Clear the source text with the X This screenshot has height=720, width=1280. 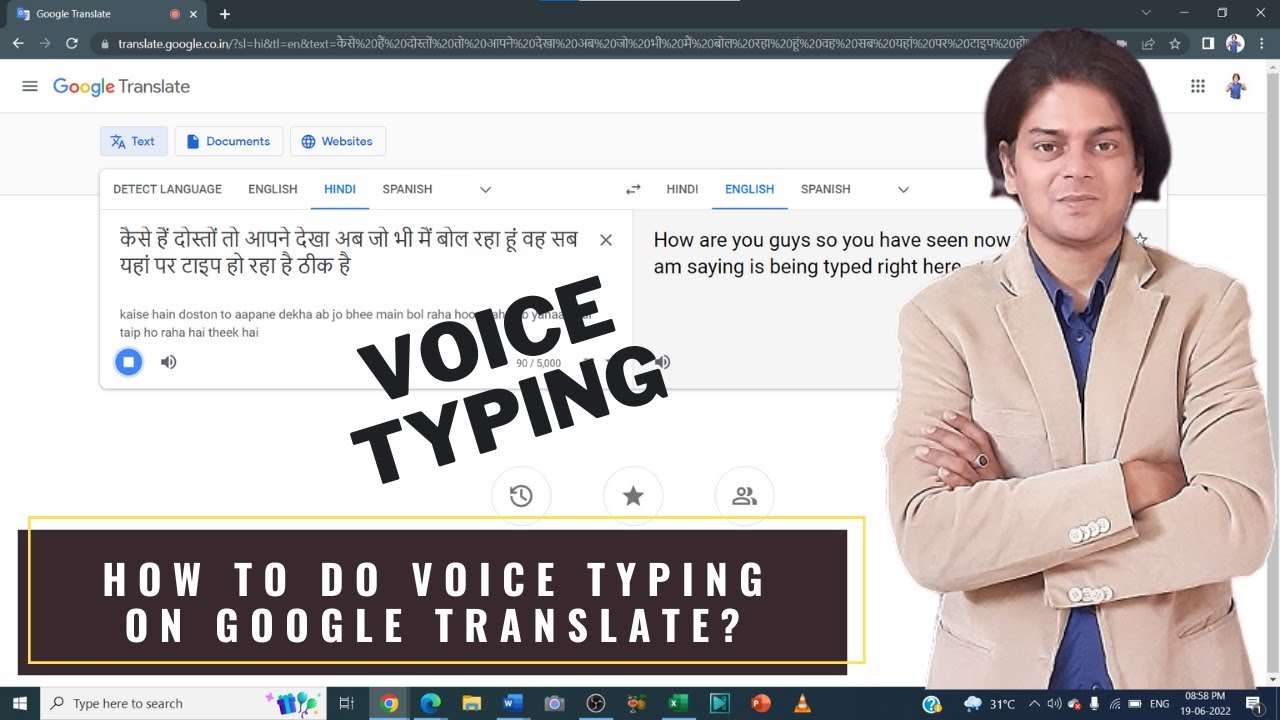(605, 240)
